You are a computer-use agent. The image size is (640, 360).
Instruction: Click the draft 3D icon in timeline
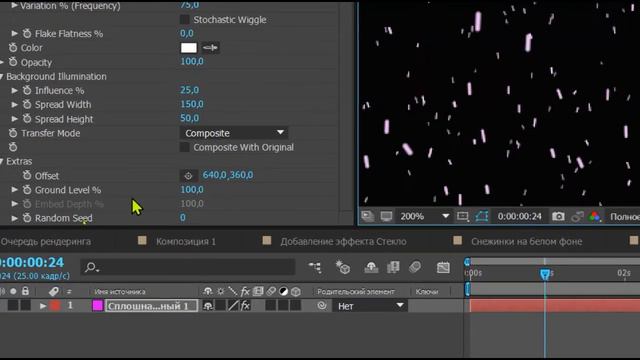pyautogui.click(x=342, y=267)
